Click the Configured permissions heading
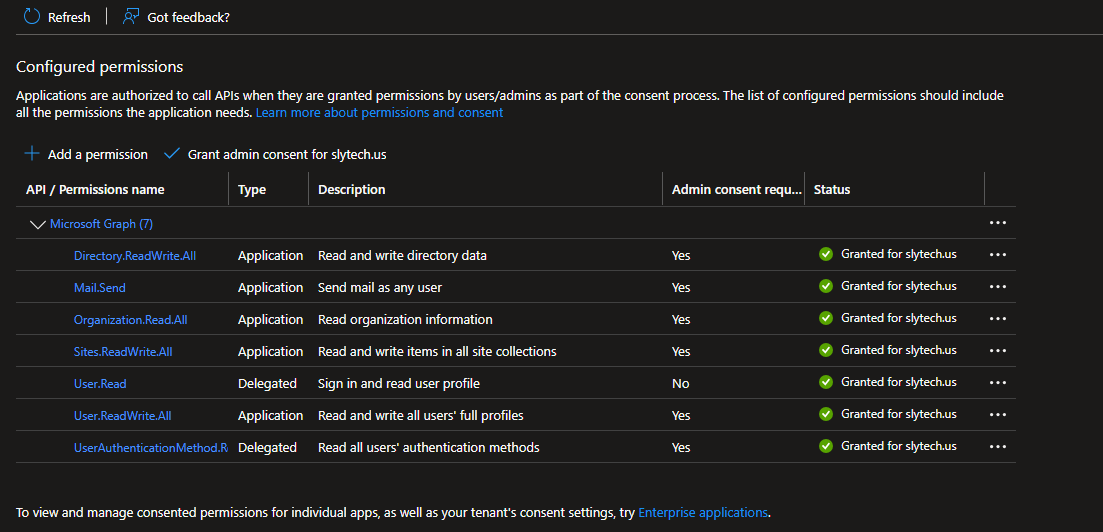 tap(100, 67)
